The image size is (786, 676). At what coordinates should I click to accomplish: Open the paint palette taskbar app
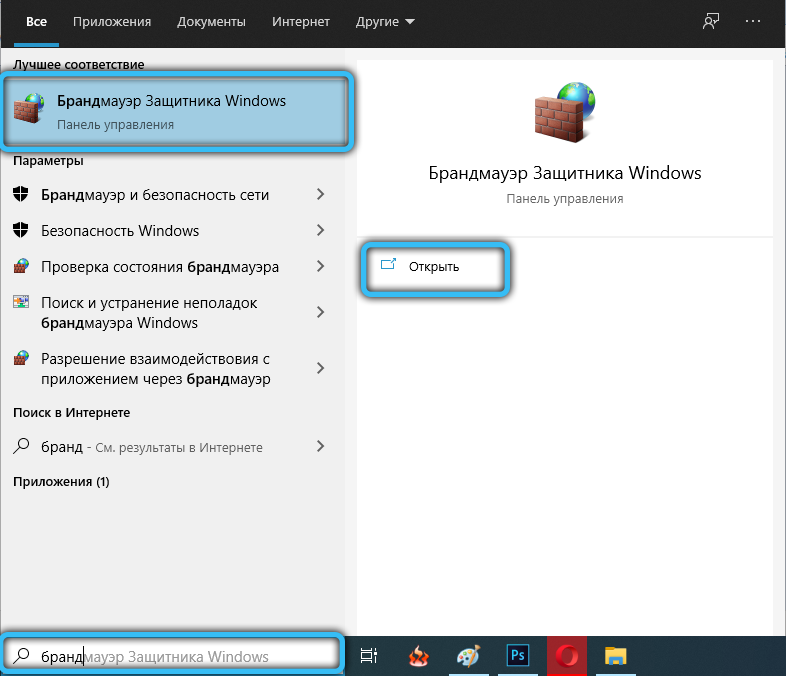point(468,656)
